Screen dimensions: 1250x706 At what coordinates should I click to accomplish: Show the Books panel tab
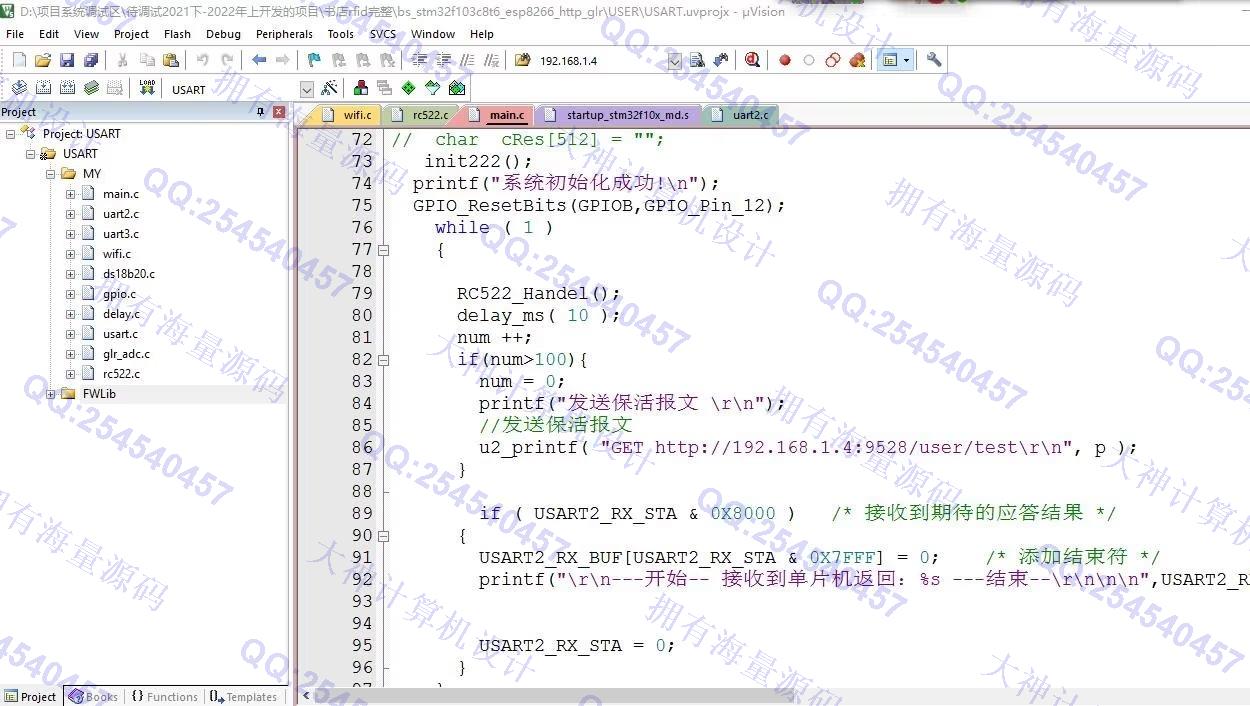pyautogui.click(x=93, y=697)
